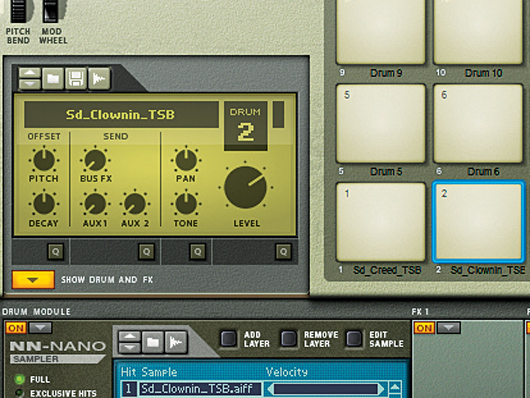530x398 pixels.
Task: Click browse sample waveform icon in drum display
Action: click(99, 78)
